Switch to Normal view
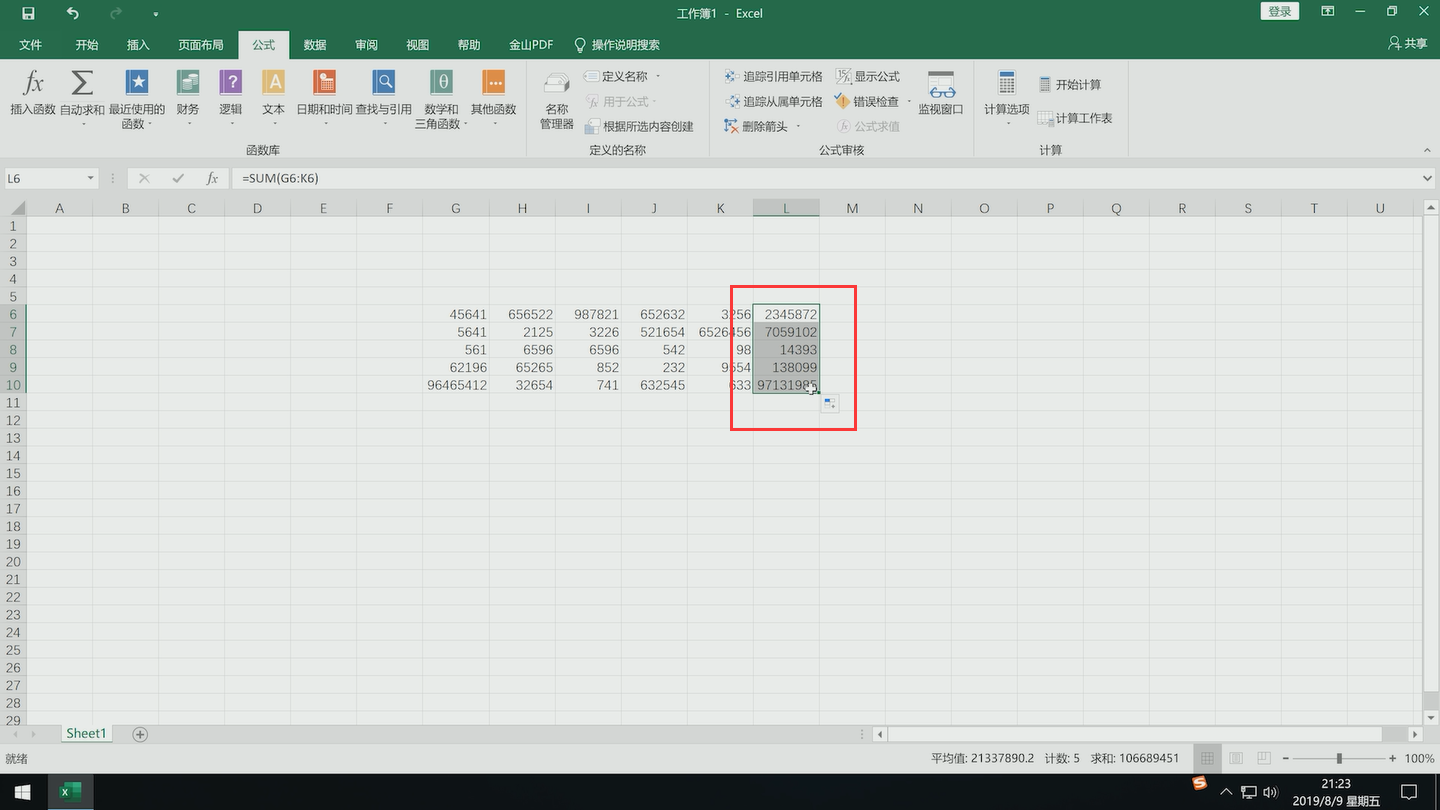Image resolution: width=1440 pixels, height=810 pixels. pyautogui.click(x=1208, y=758)
